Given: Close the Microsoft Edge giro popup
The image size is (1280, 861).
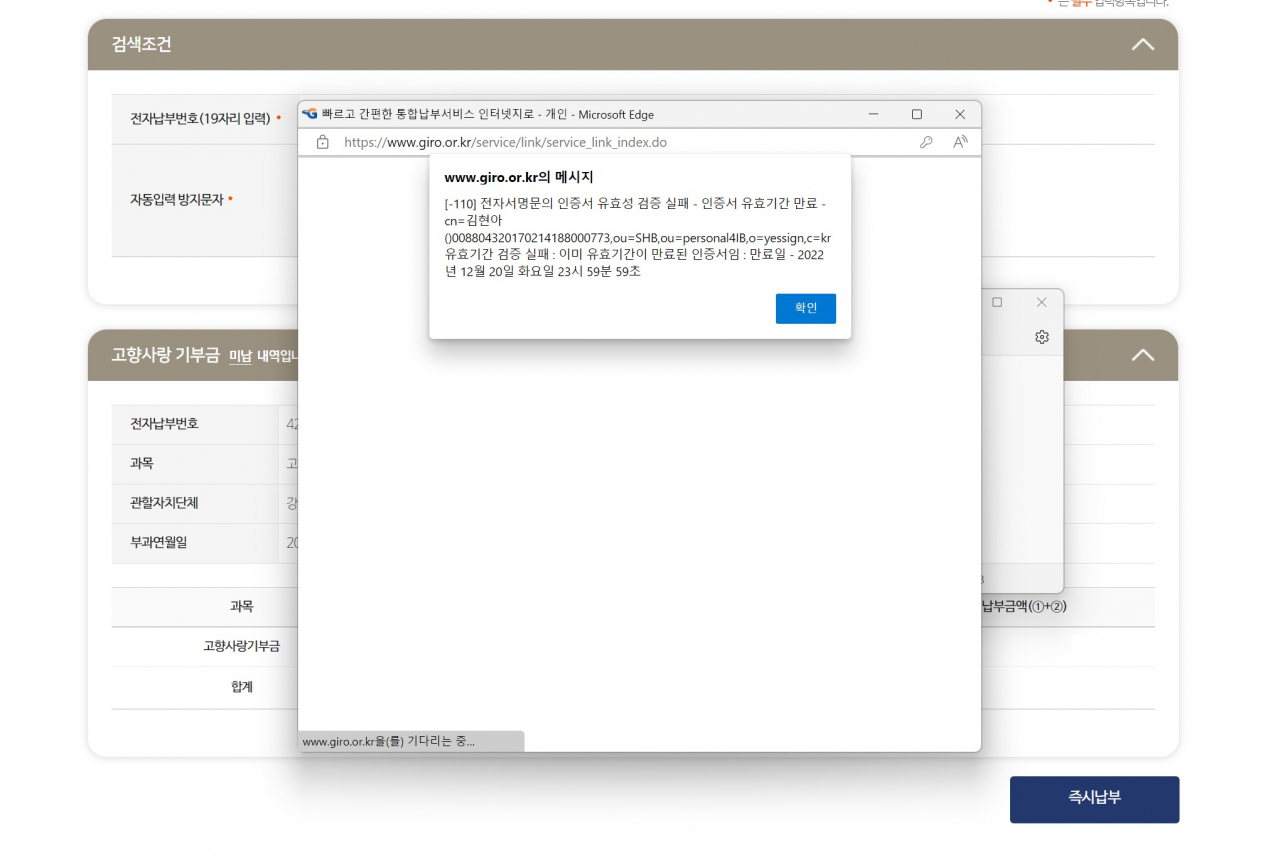Looking at the screenshot, I should [960, 114].
